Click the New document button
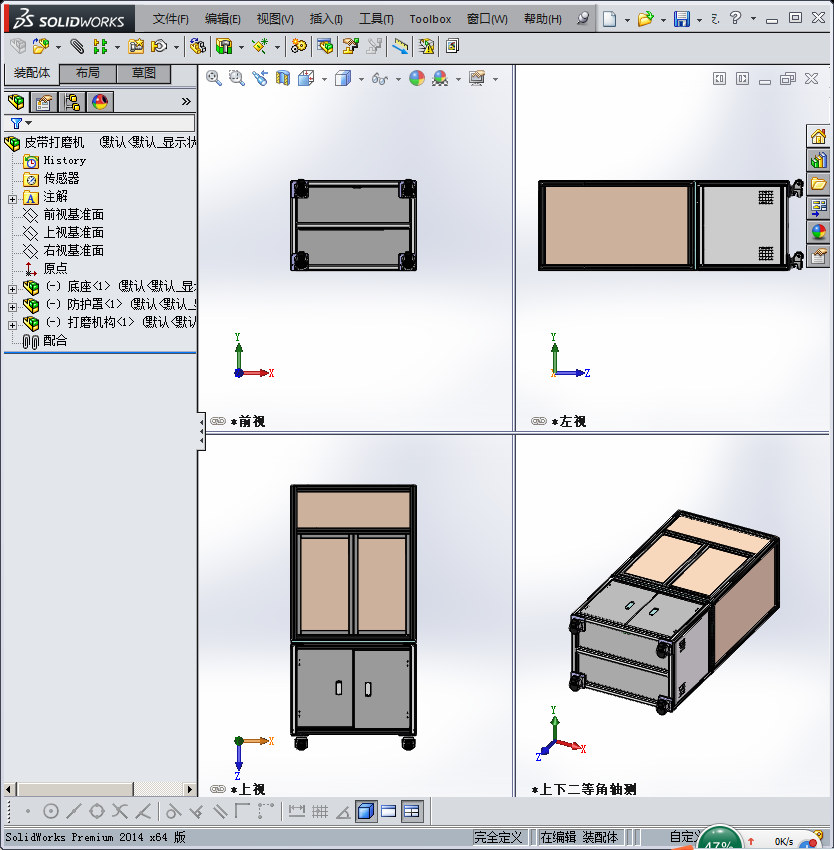This screenshot has height=850, width=834. 610,19
